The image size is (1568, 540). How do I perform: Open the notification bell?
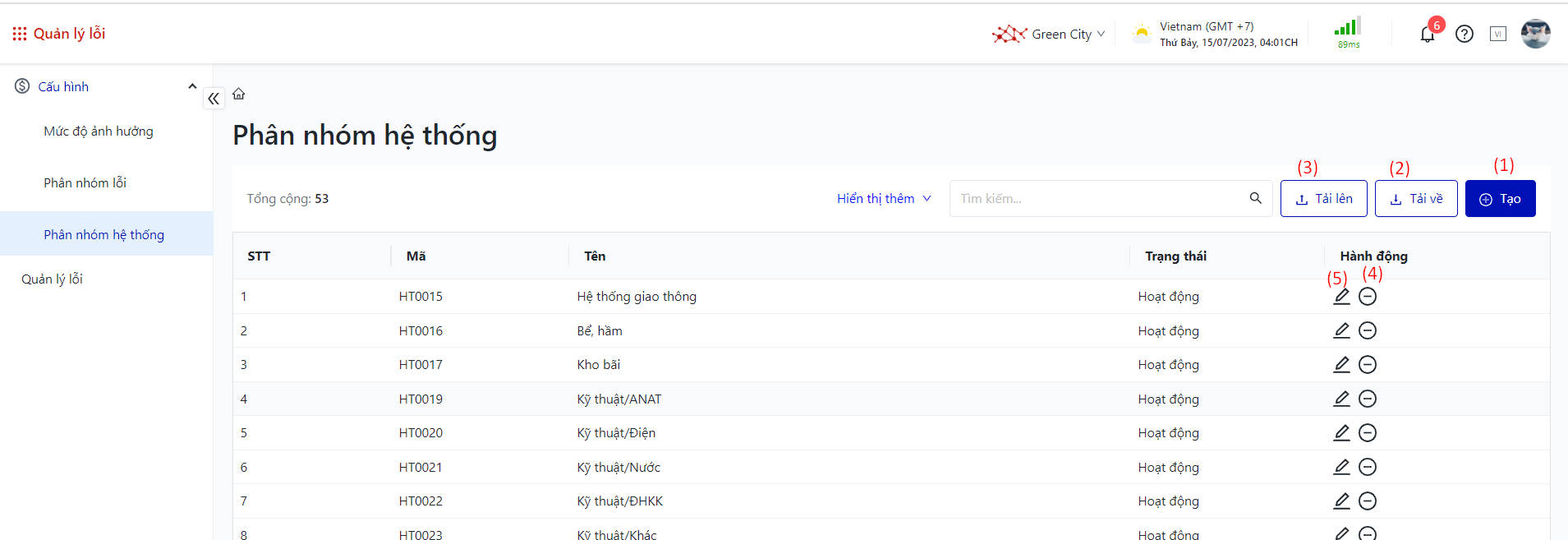pyautogui.click(x=1428, y=35)
